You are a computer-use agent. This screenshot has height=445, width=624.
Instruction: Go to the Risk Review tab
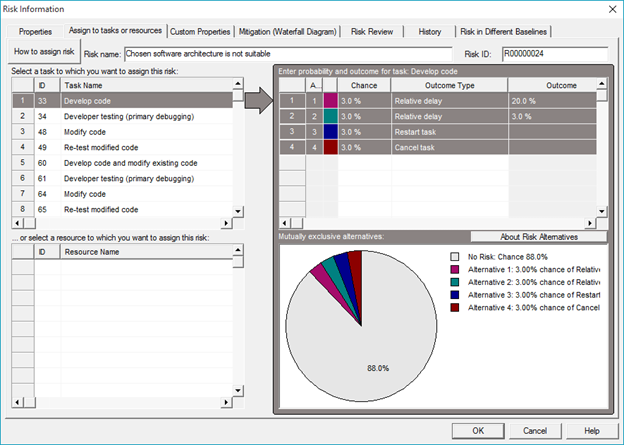tap(372, 31)
